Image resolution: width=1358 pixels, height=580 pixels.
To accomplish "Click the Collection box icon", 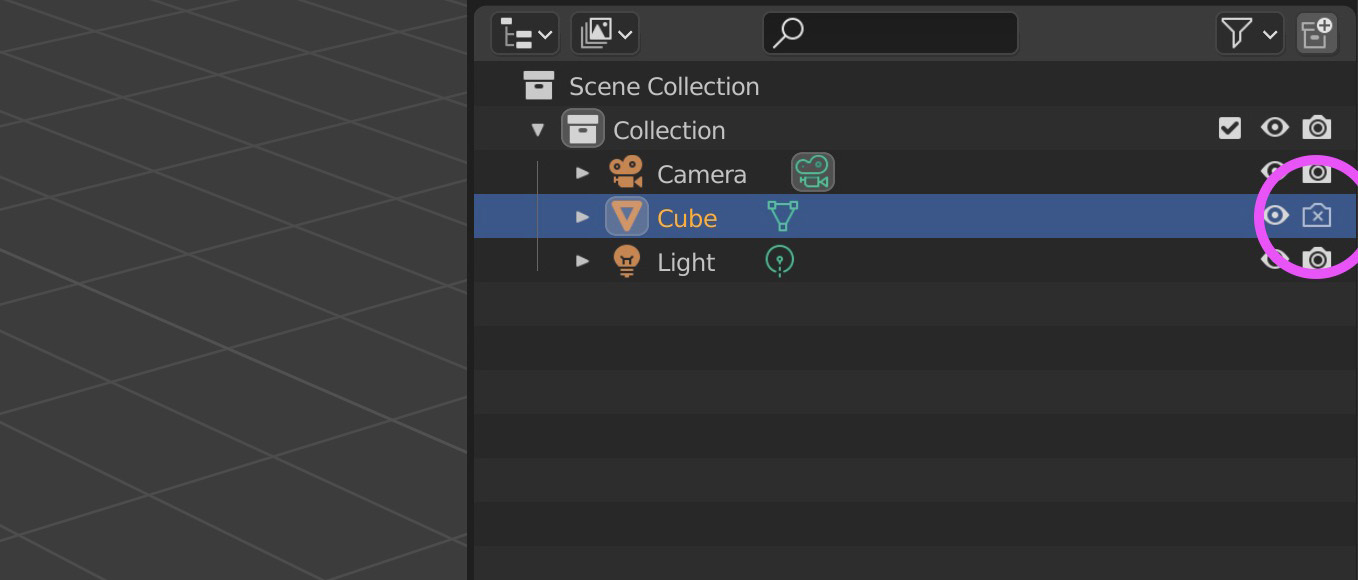I will 583,129.
